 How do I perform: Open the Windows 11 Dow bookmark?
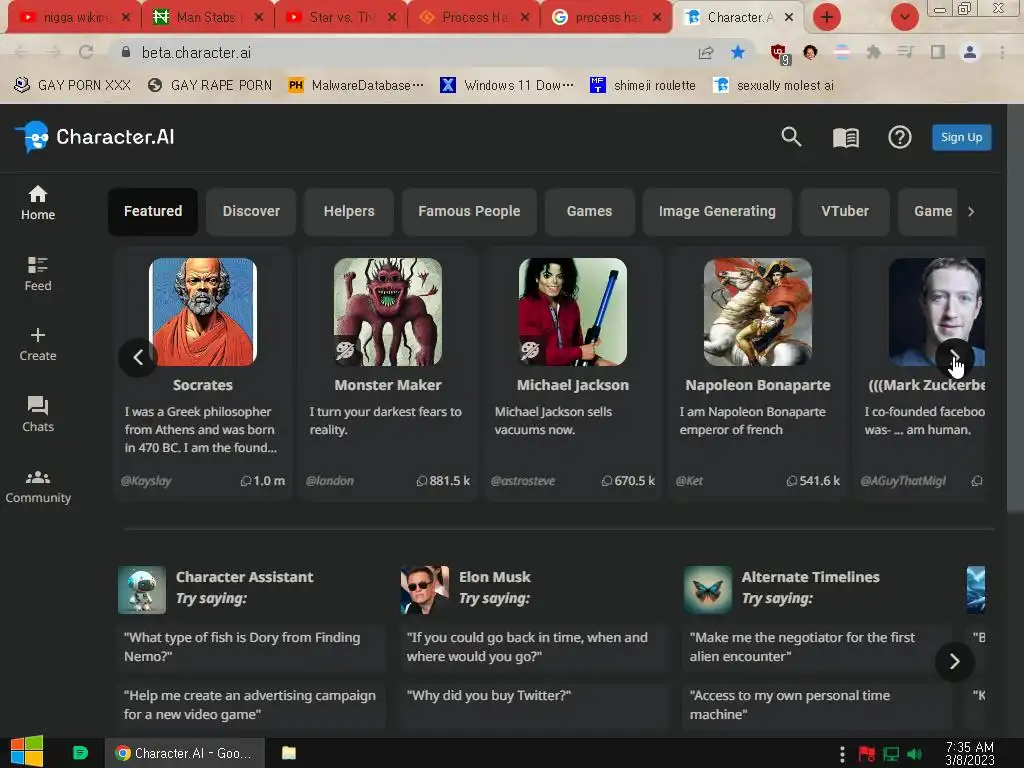click(507, 85)
